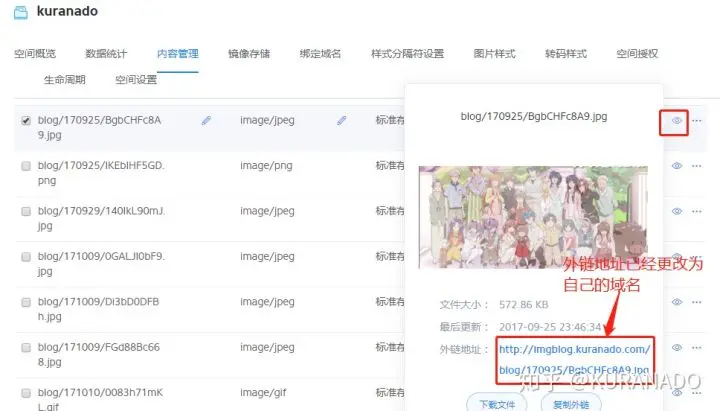
Task: Select file name blog/170929/140IkL90mJ.jpg
Action: coord(101,218)
